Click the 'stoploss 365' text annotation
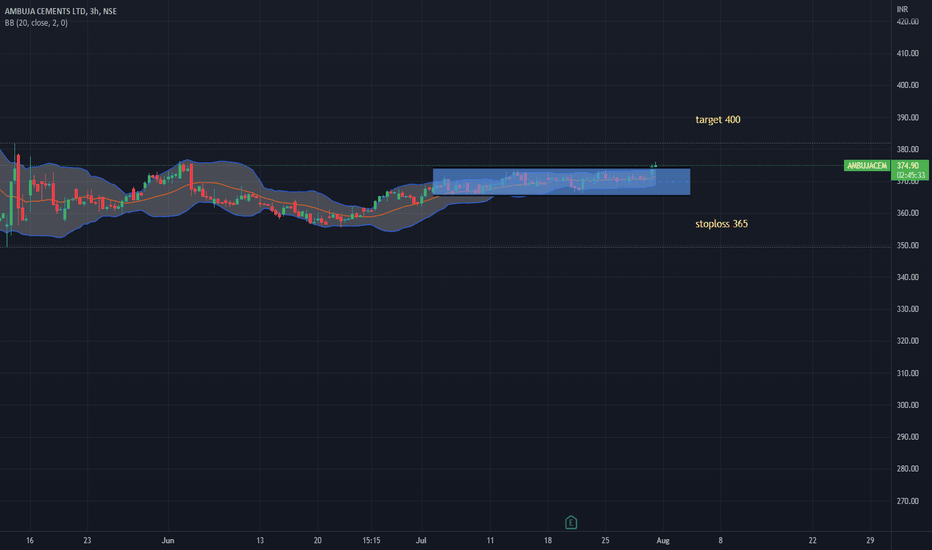 pos(722,224)
